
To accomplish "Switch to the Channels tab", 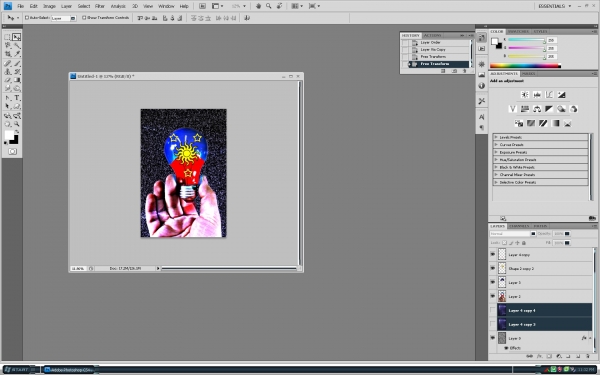I will 519,226.
